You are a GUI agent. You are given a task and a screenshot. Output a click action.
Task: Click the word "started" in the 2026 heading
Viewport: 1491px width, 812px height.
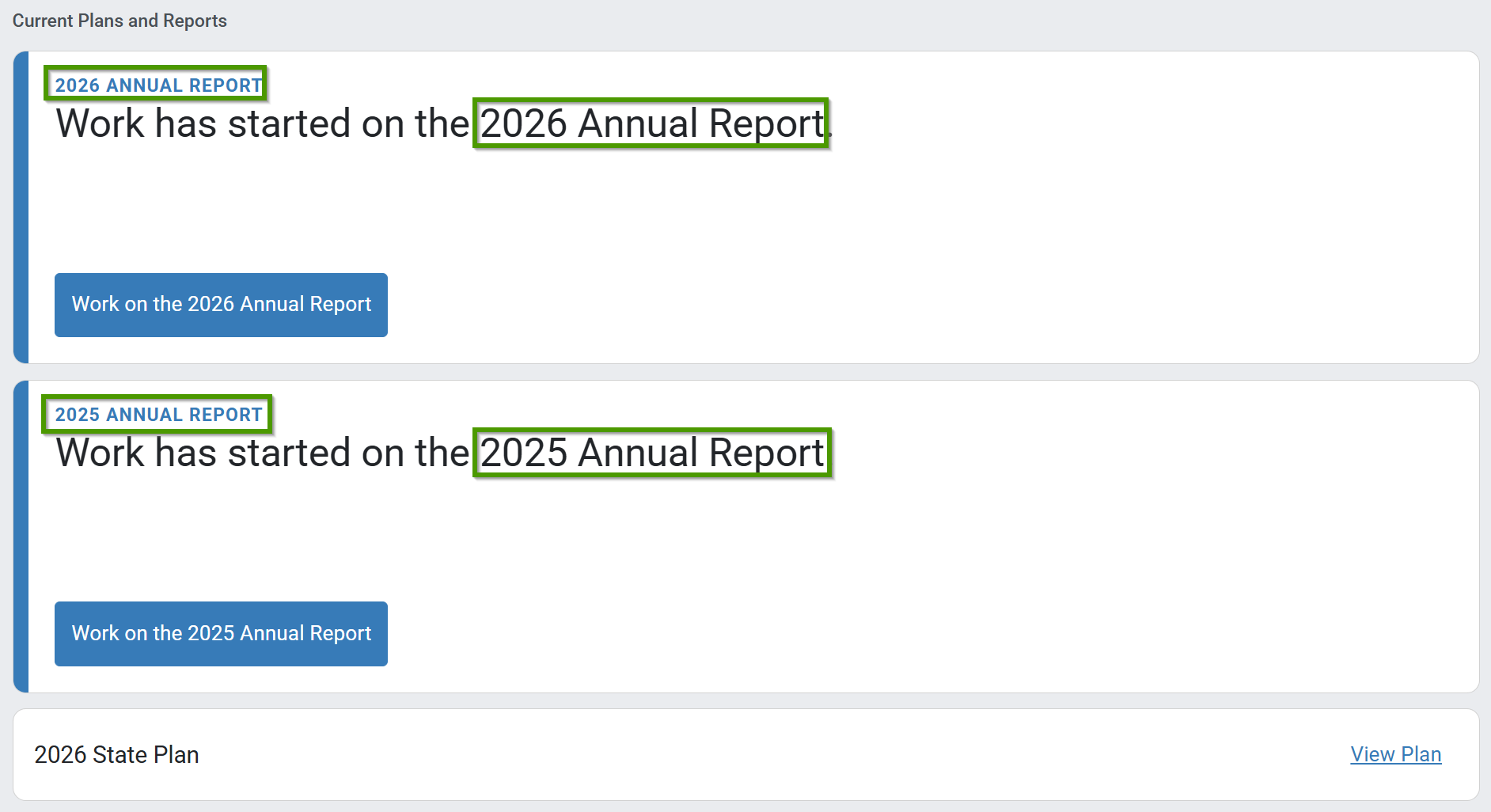pos(289,123)
